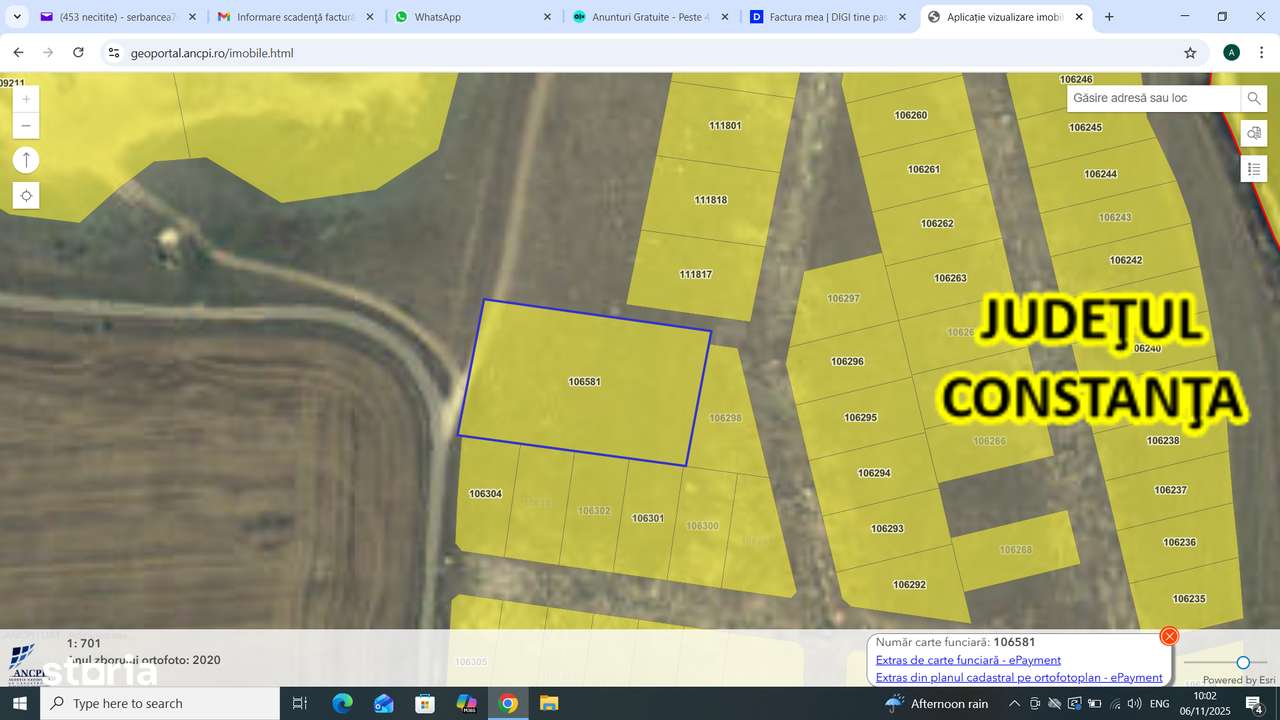Click the Windows taskbar search box
The height and width of the screenshot is (720, 1280).
click(160, 703)
